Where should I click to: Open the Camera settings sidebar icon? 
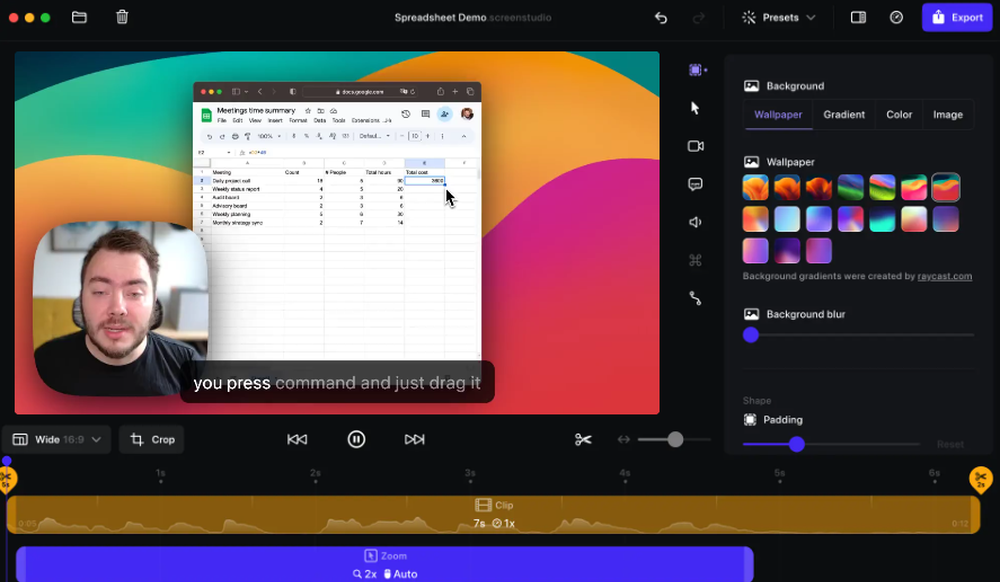coord(696,146)
